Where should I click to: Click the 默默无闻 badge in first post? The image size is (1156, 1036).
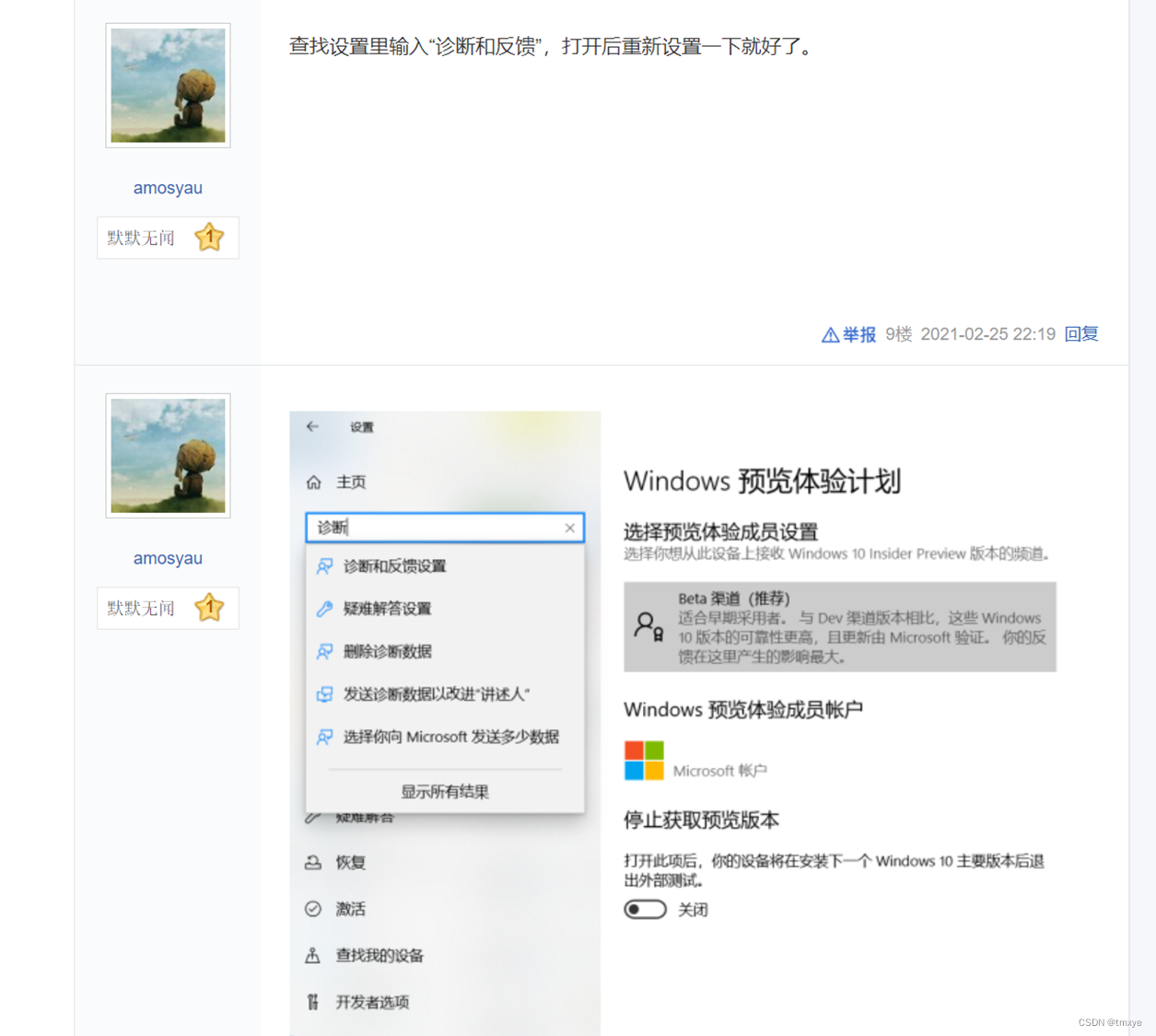click(x=168, y=238)
